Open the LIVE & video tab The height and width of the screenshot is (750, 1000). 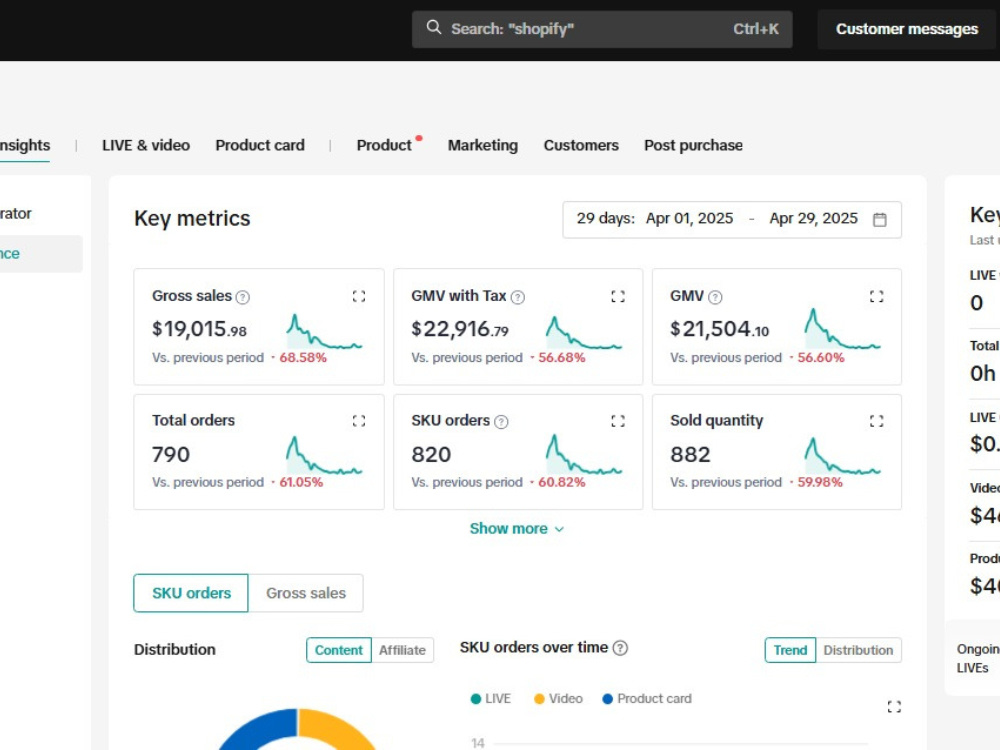click(146, 145)
